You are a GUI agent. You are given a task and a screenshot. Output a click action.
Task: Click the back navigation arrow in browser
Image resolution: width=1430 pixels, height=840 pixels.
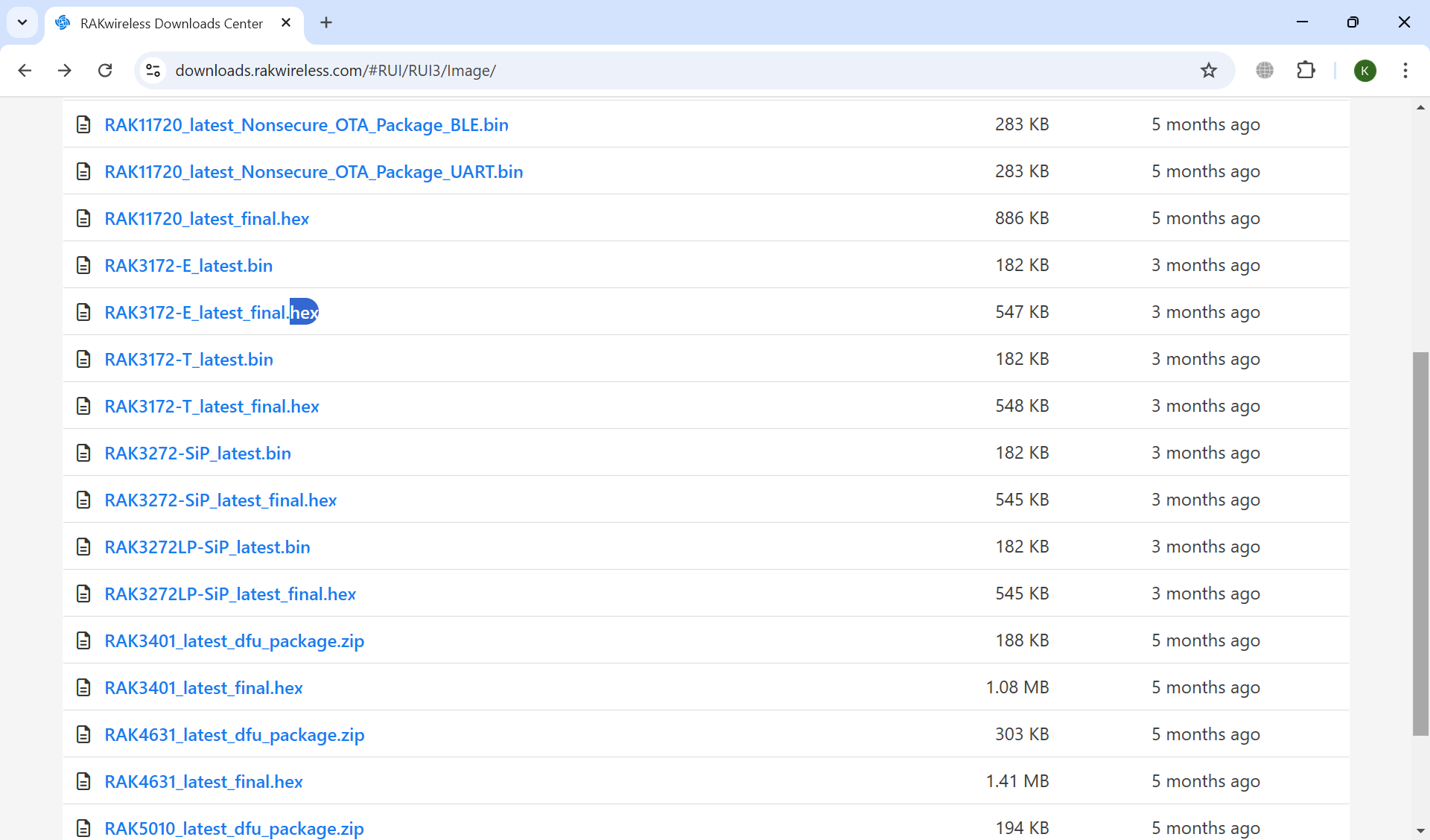pos(24,70)
